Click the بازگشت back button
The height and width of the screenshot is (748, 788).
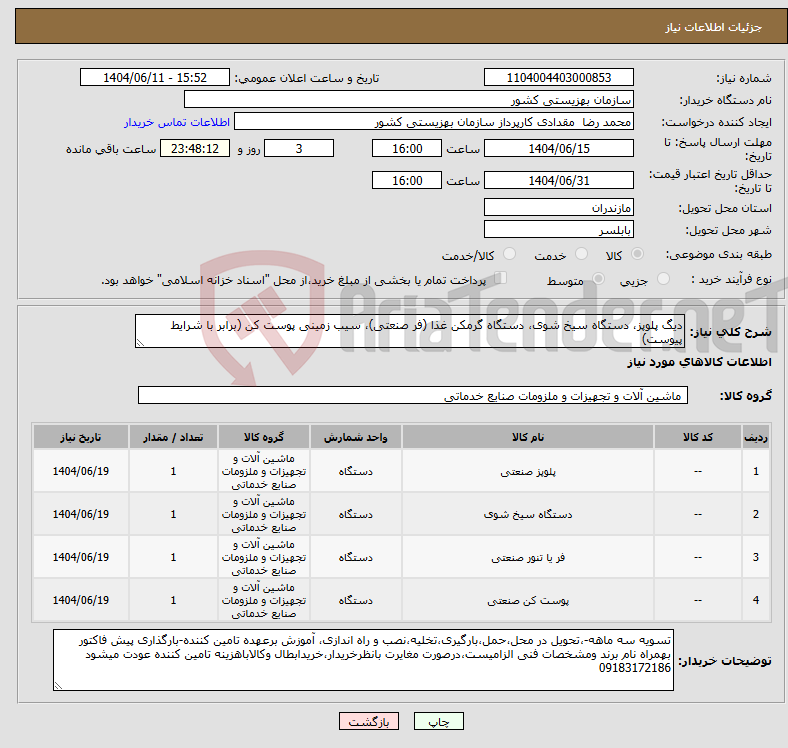click(x=369, y=721)
